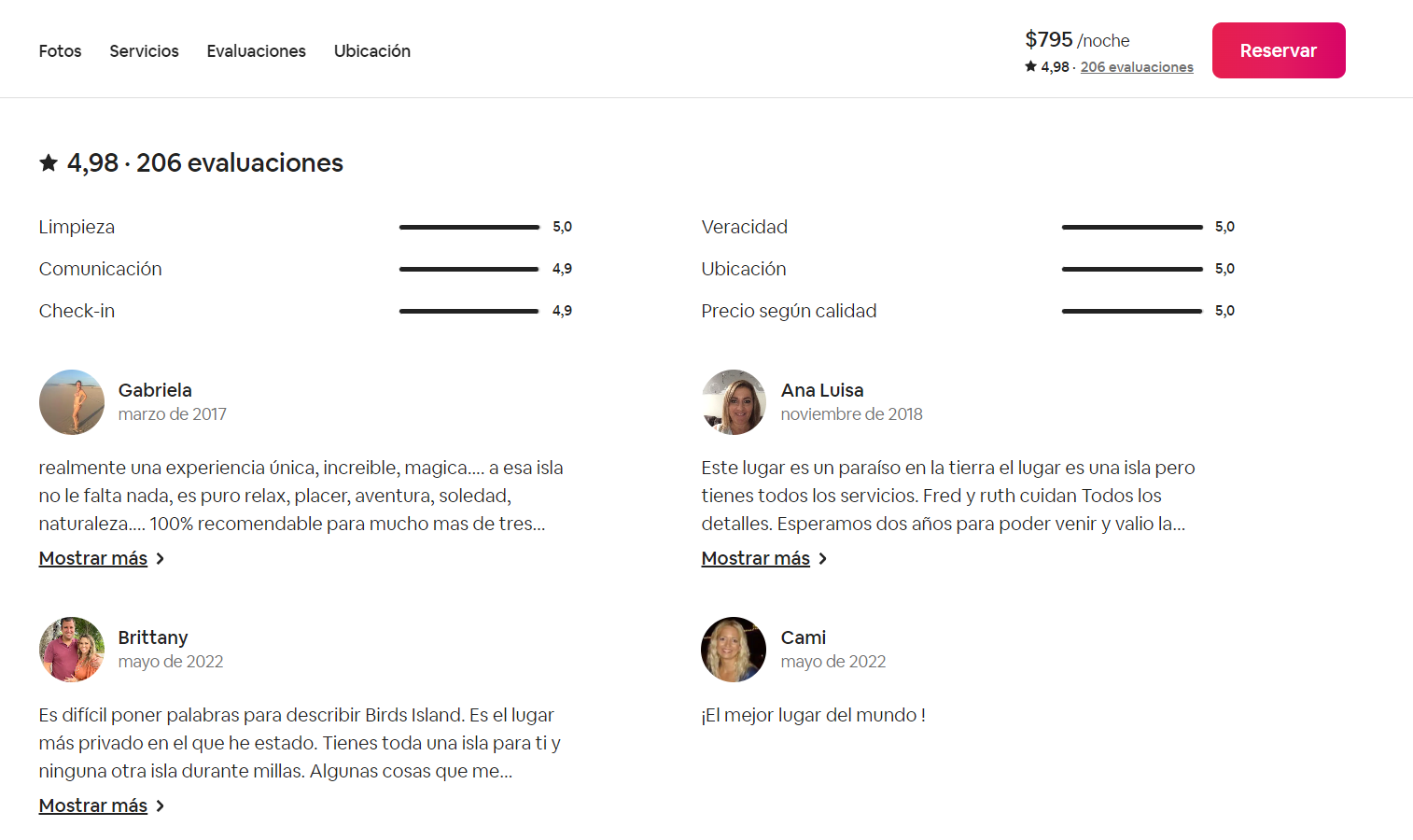Open the 206 evaluaciones link near price
The height and width of the screenshot is (840, 1413).
tap(1136, 67)
